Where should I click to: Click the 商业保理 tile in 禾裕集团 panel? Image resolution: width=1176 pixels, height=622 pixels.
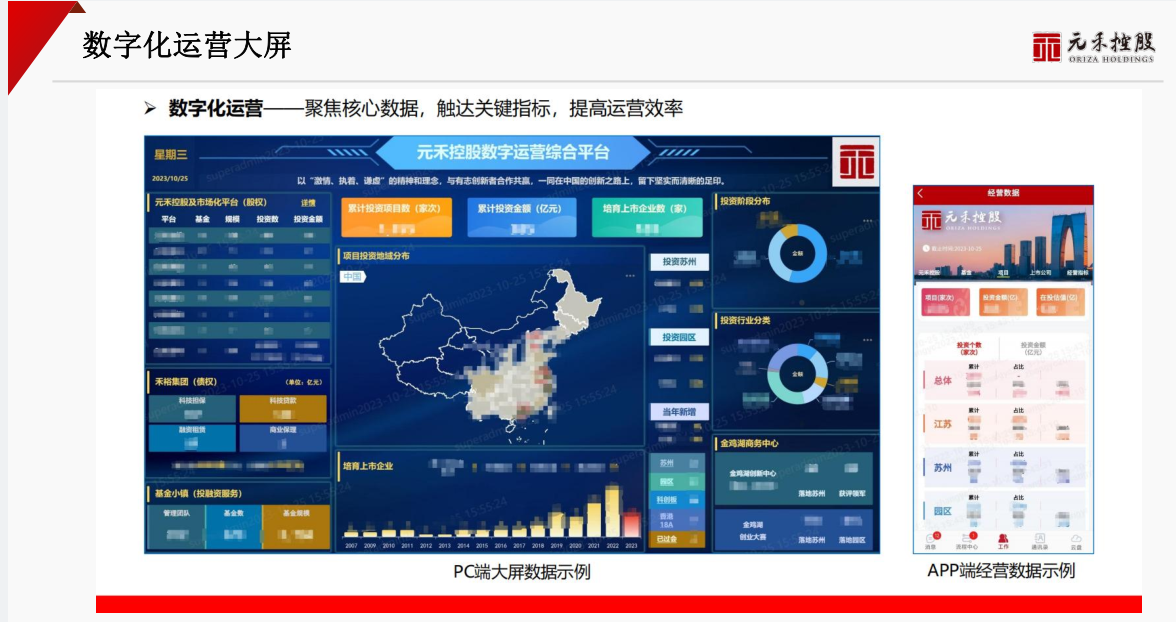tap(283, 438)
